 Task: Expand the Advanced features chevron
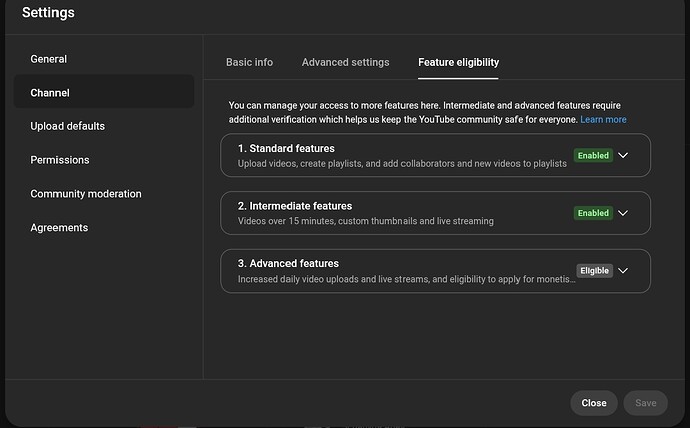tap(623, 271)
